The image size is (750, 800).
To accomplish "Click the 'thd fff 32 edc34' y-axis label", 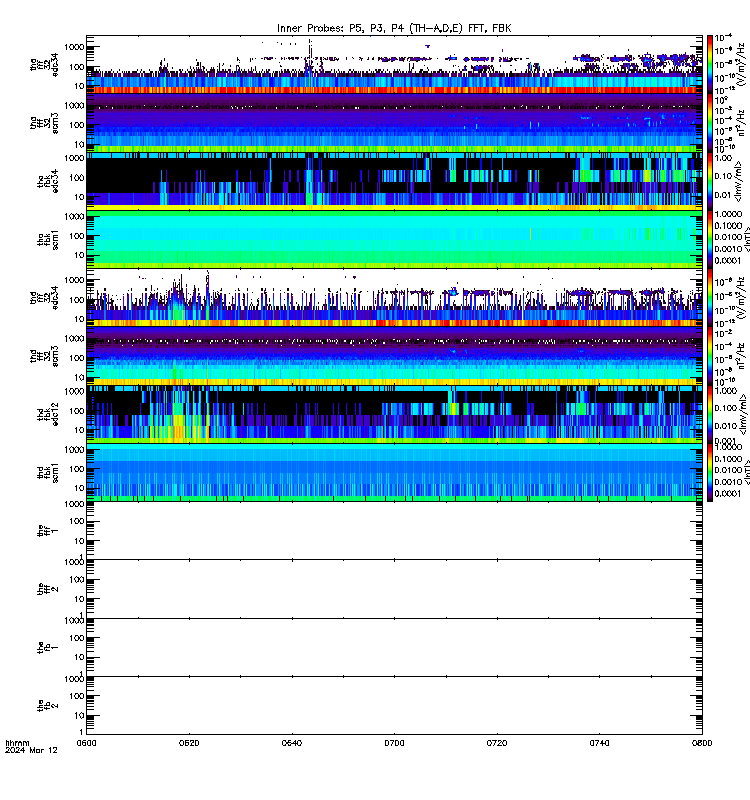I will (x=44, y=297).
